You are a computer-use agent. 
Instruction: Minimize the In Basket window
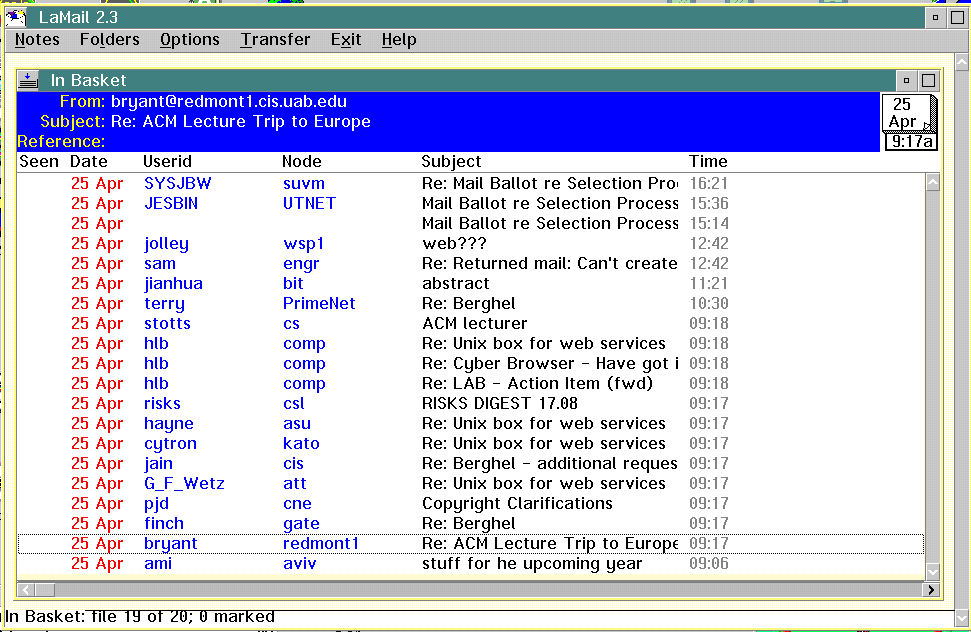[907, 81]
